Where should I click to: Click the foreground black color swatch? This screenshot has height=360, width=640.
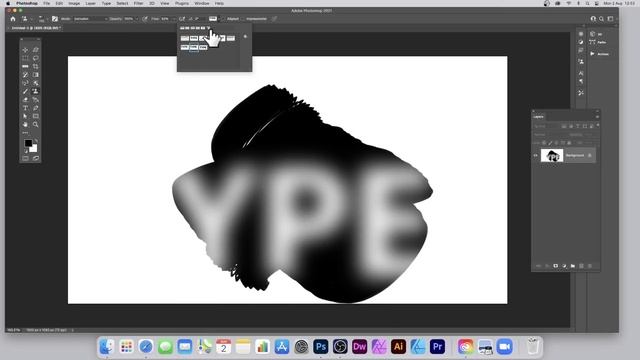[28, 143]
